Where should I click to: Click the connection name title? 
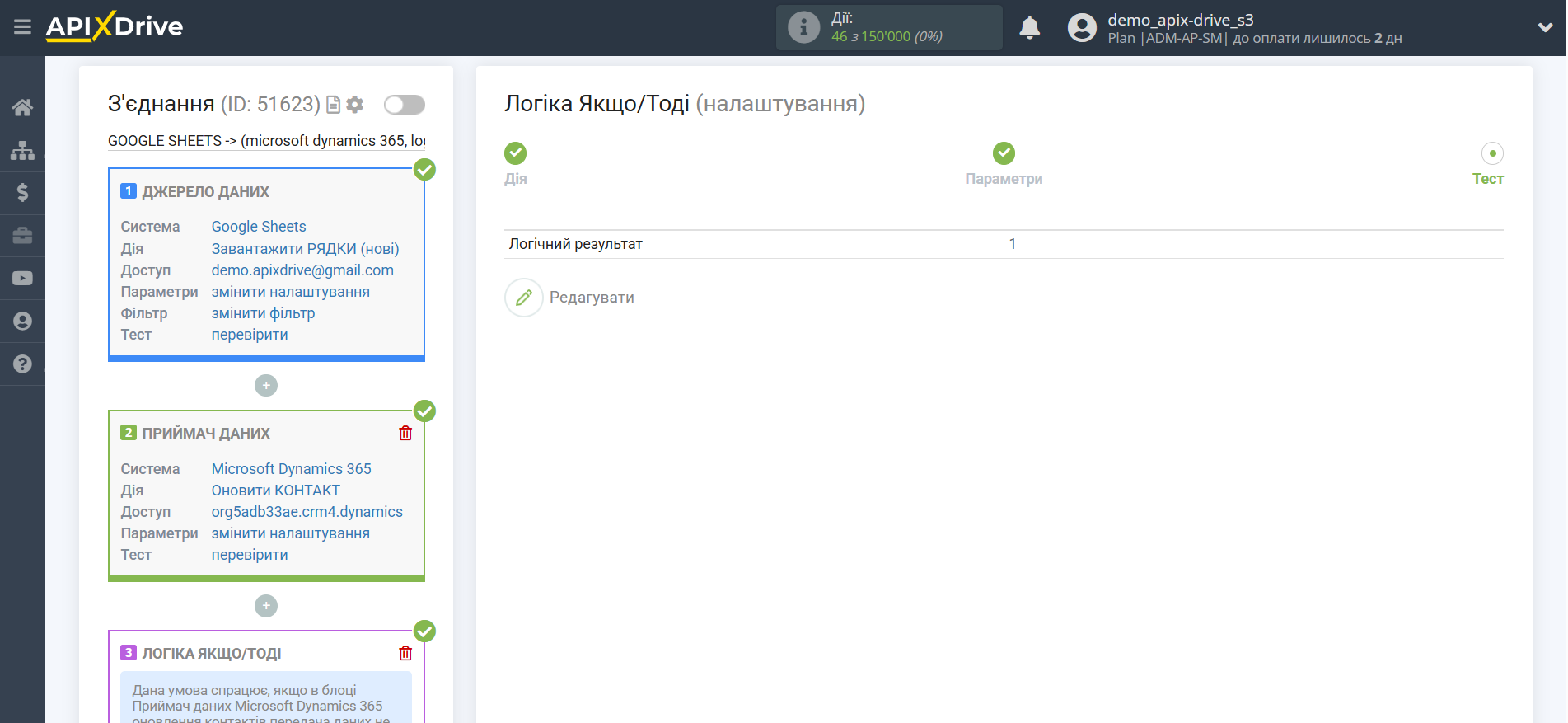[x=266, y=141]
